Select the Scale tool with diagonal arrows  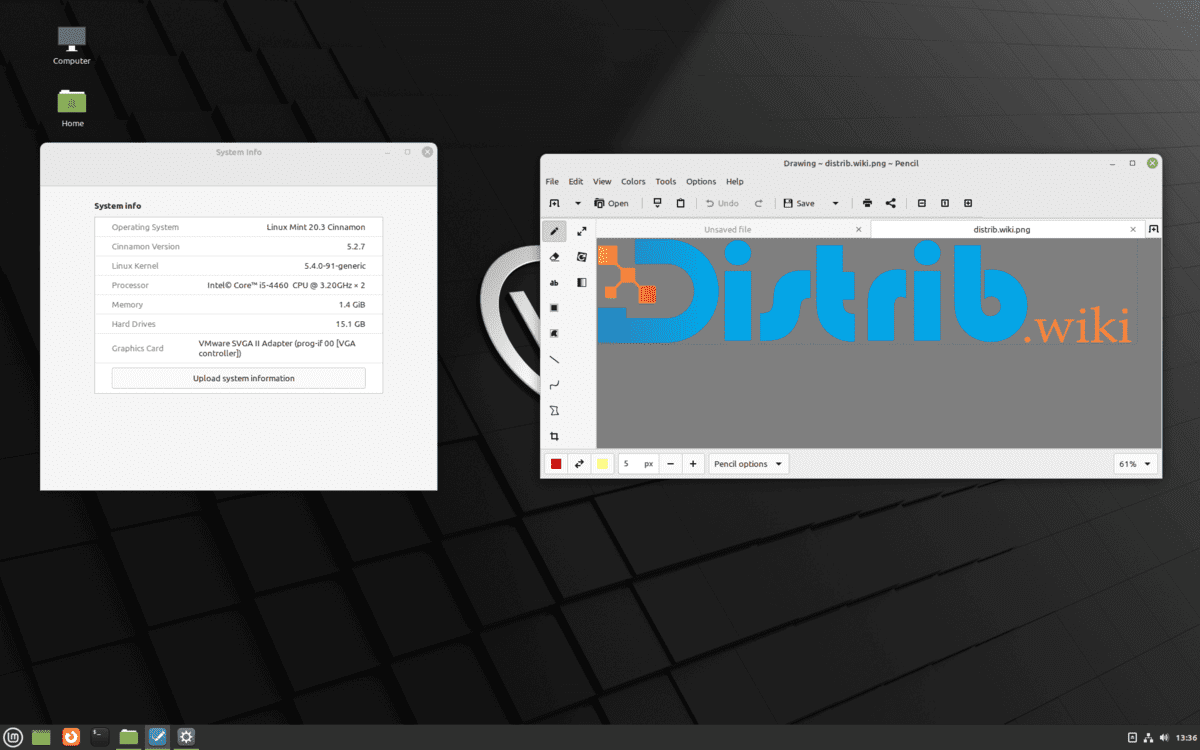coord(582,231)
